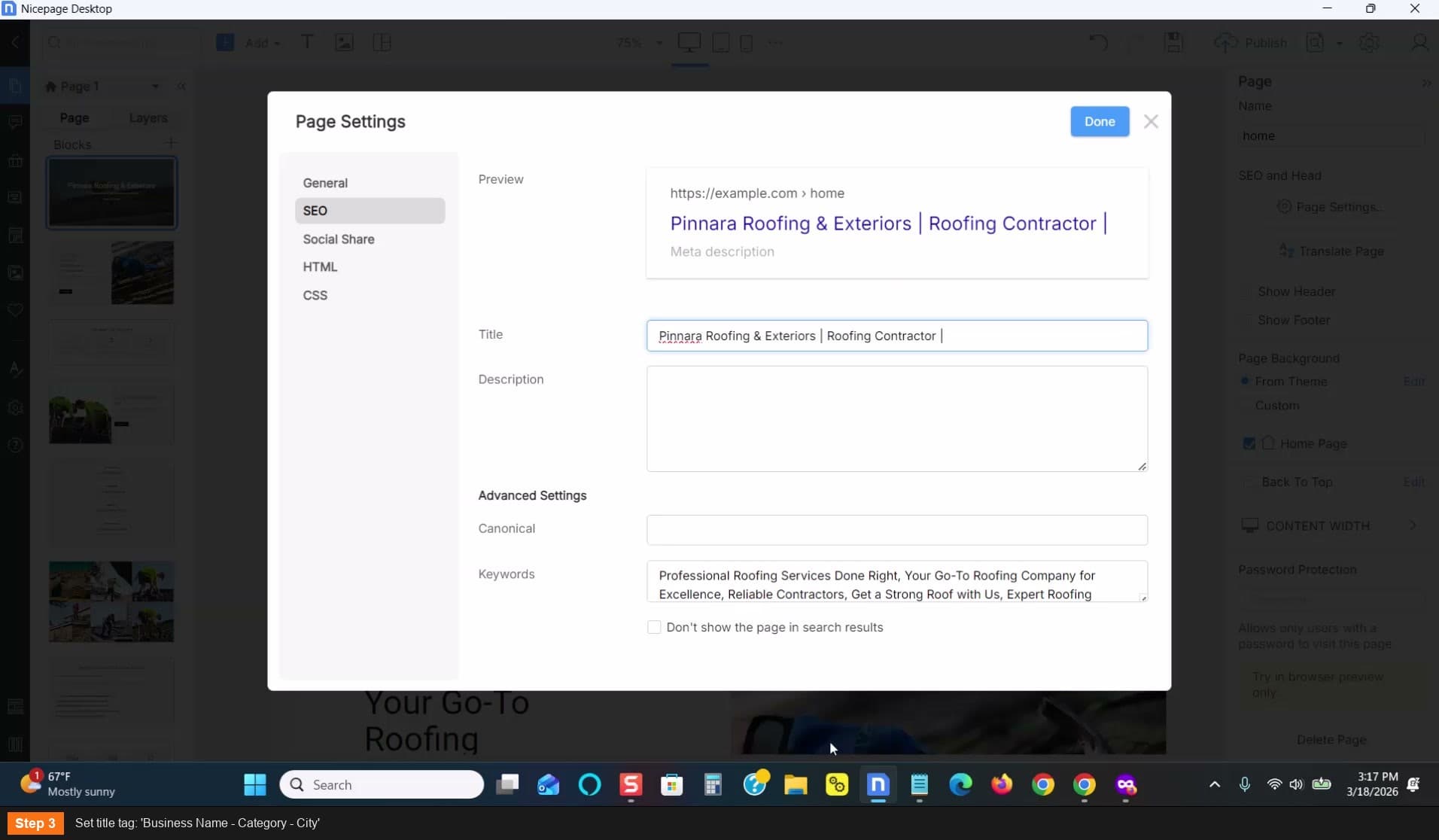Open the settings gear icon

point(1369,43)
